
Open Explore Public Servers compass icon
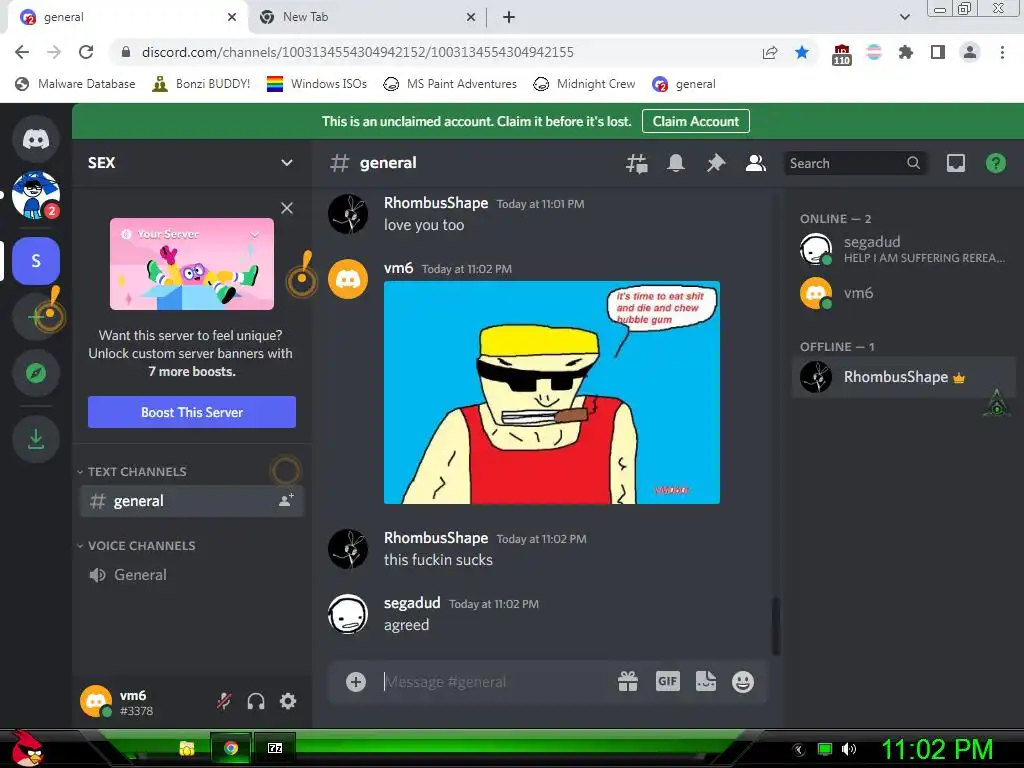(36, 373)
